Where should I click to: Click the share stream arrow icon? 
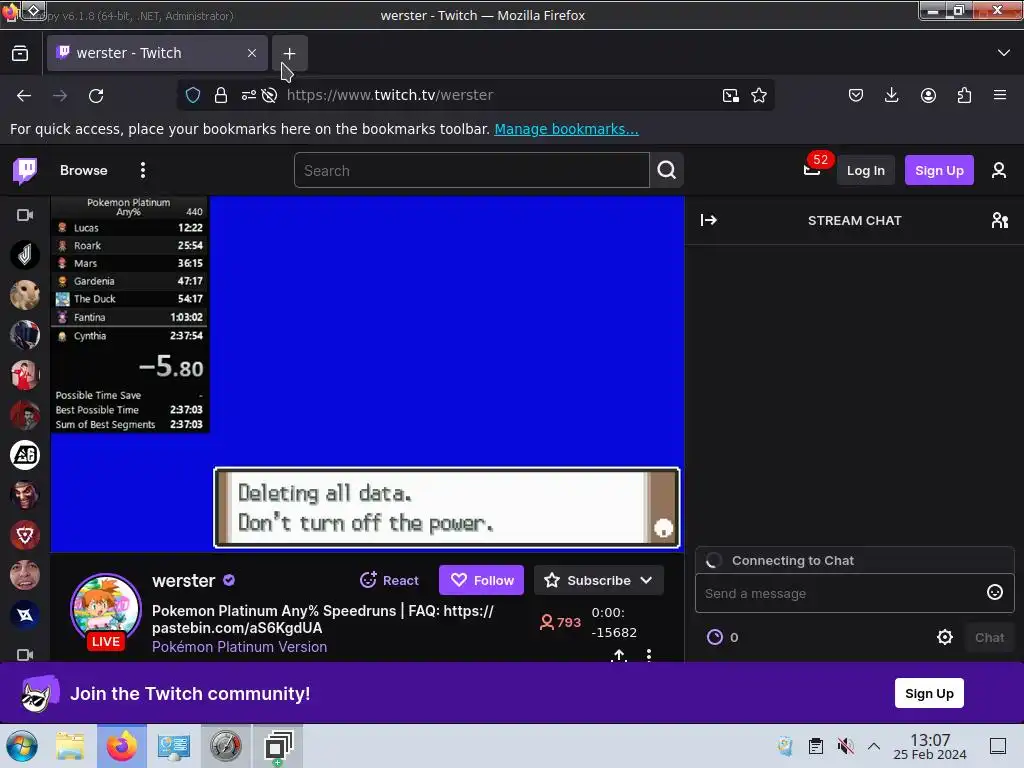click(618, 655)
